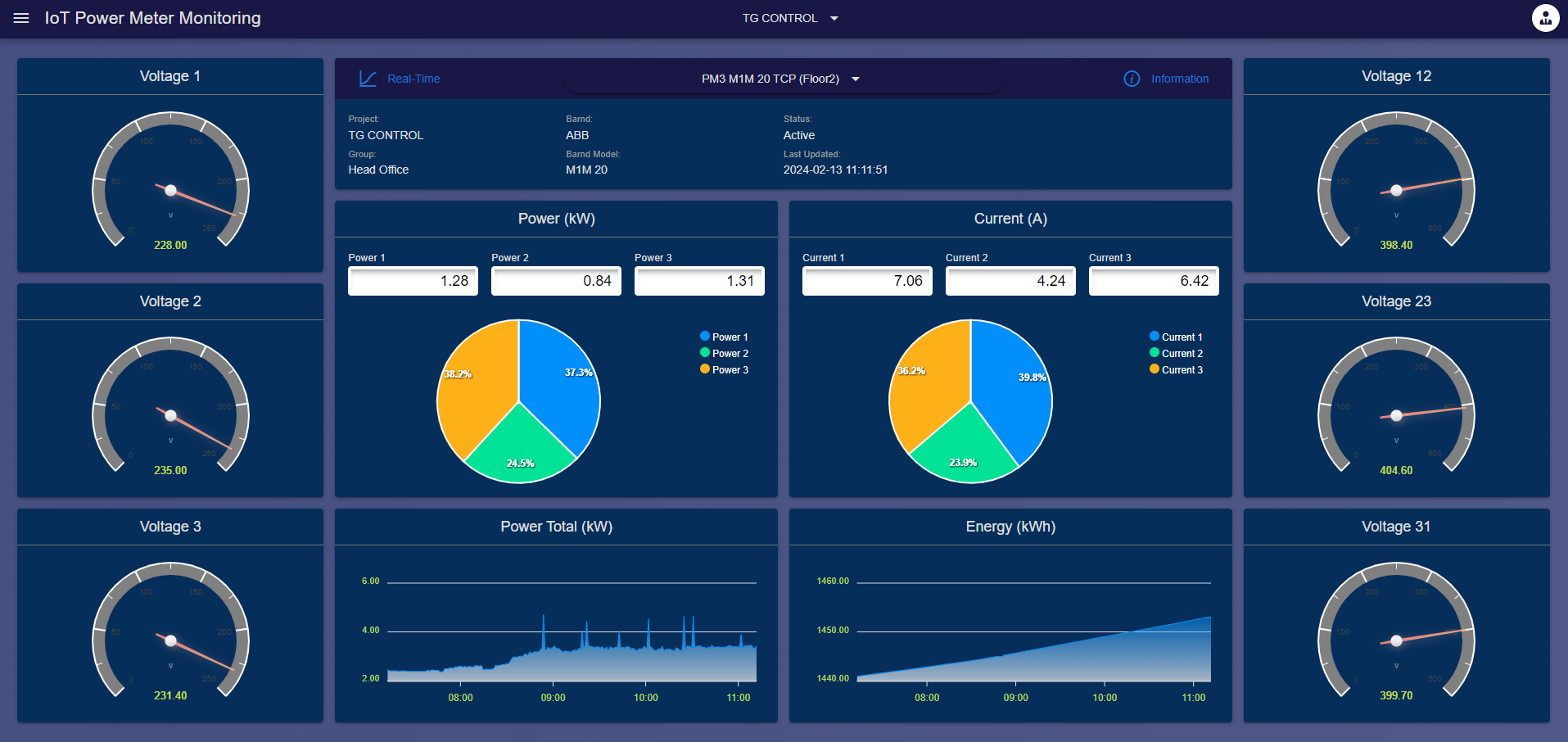1568x742 pixels.
Task: Click the Current 3 input box
Action: (1154, 280)
